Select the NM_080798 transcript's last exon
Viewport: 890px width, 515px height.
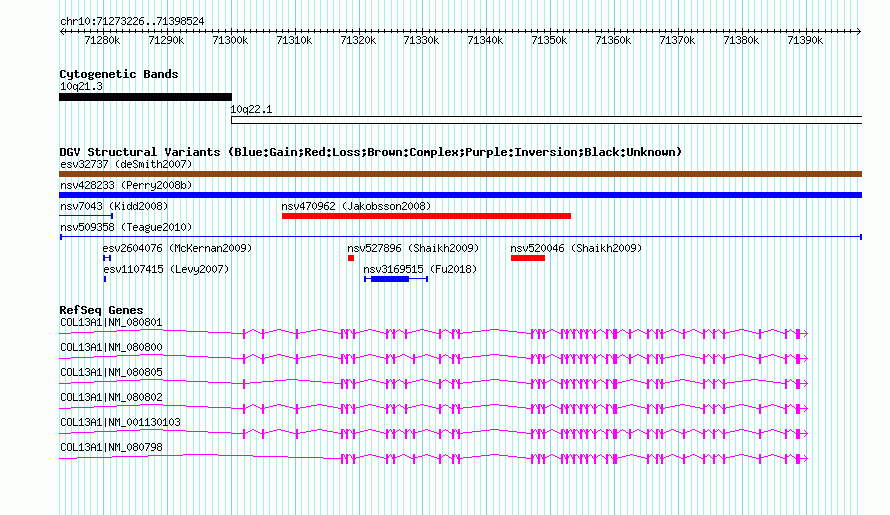coord(799,459)
